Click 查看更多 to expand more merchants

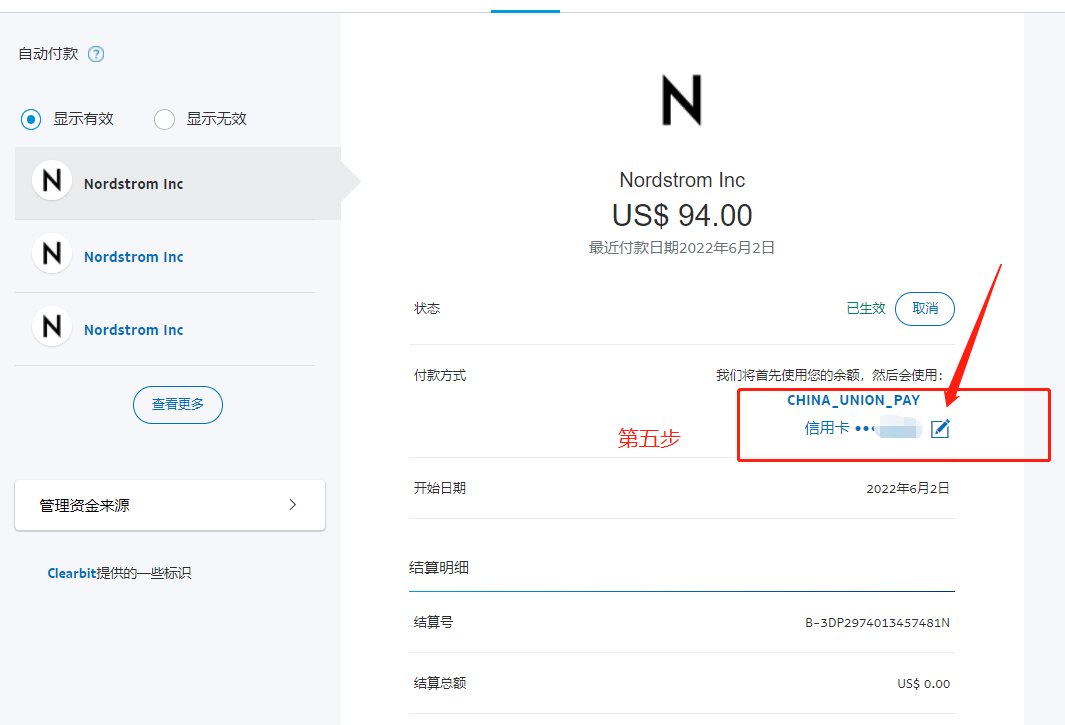pos(177,405)
